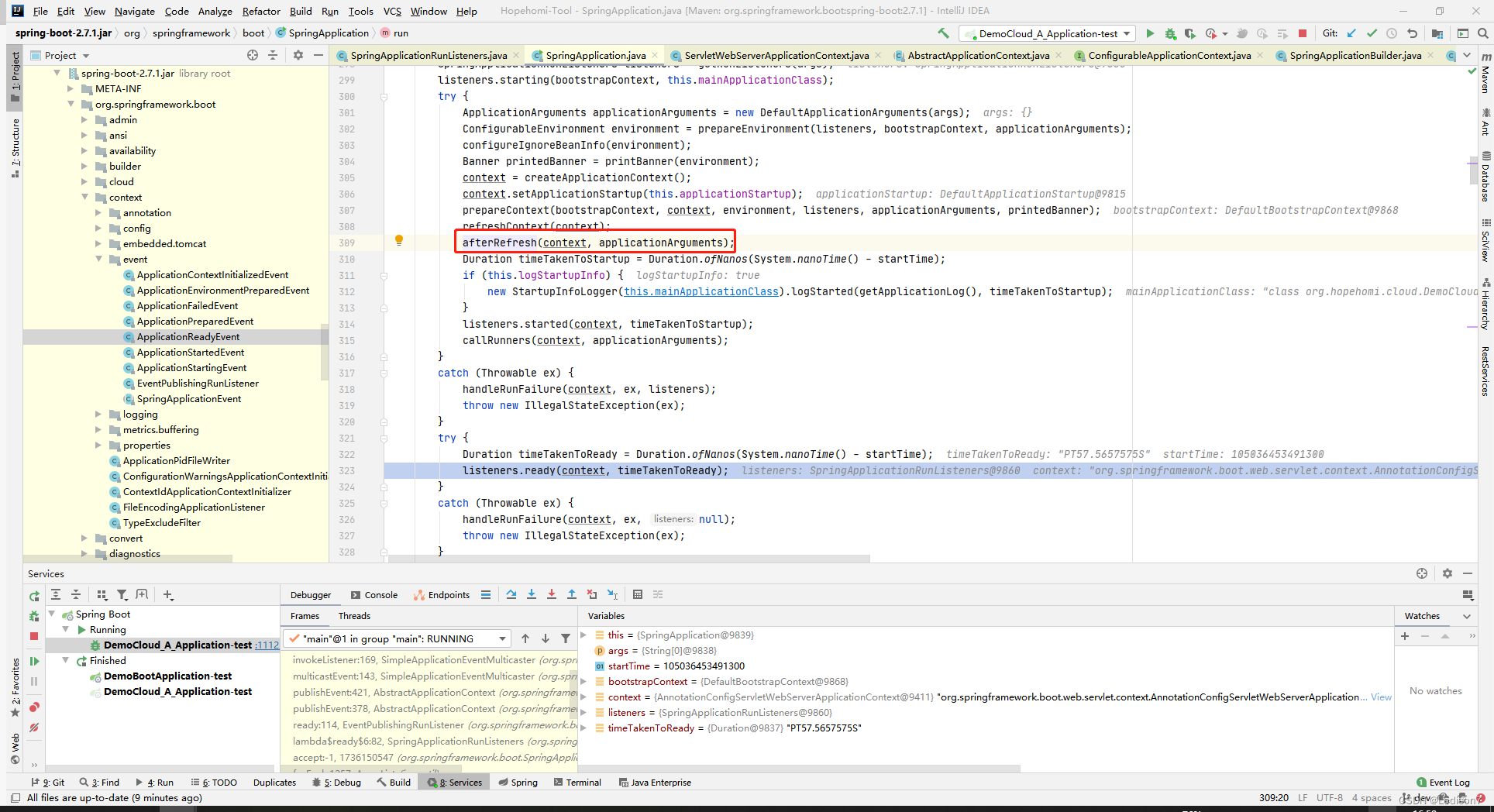This screenshot has height=812, width=1494.
Task: Click Show Execution Point icon in debugger
Action: [x=486, y=594]
